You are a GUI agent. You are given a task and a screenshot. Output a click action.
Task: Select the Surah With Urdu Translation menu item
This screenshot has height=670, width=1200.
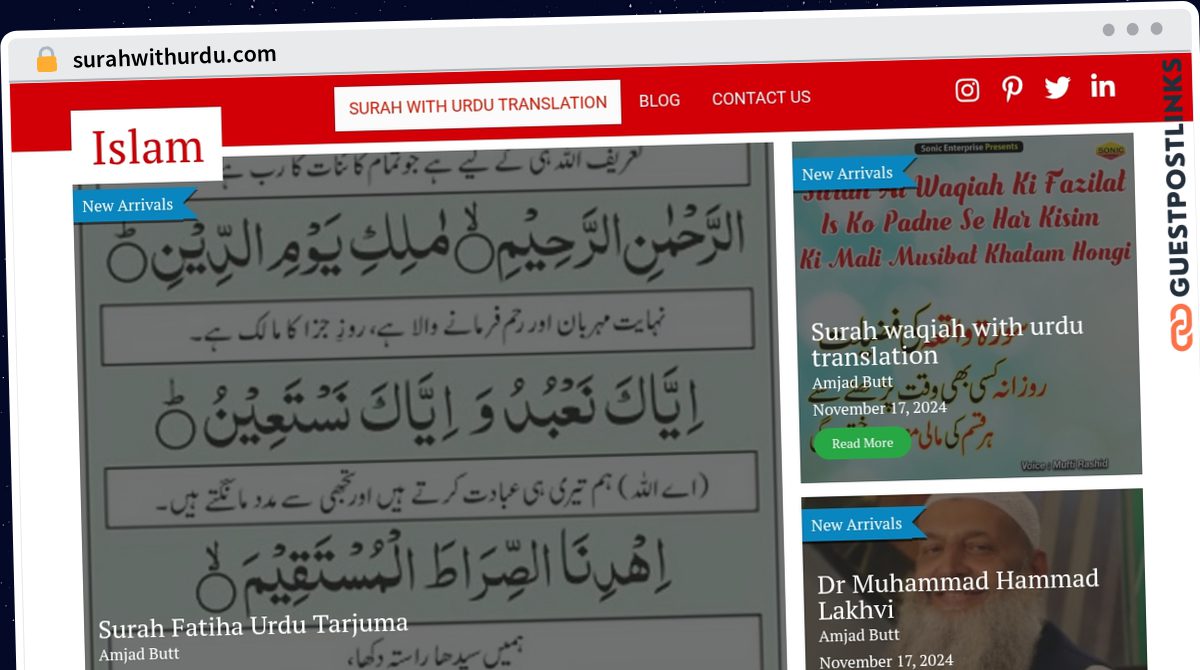(478, 105)
